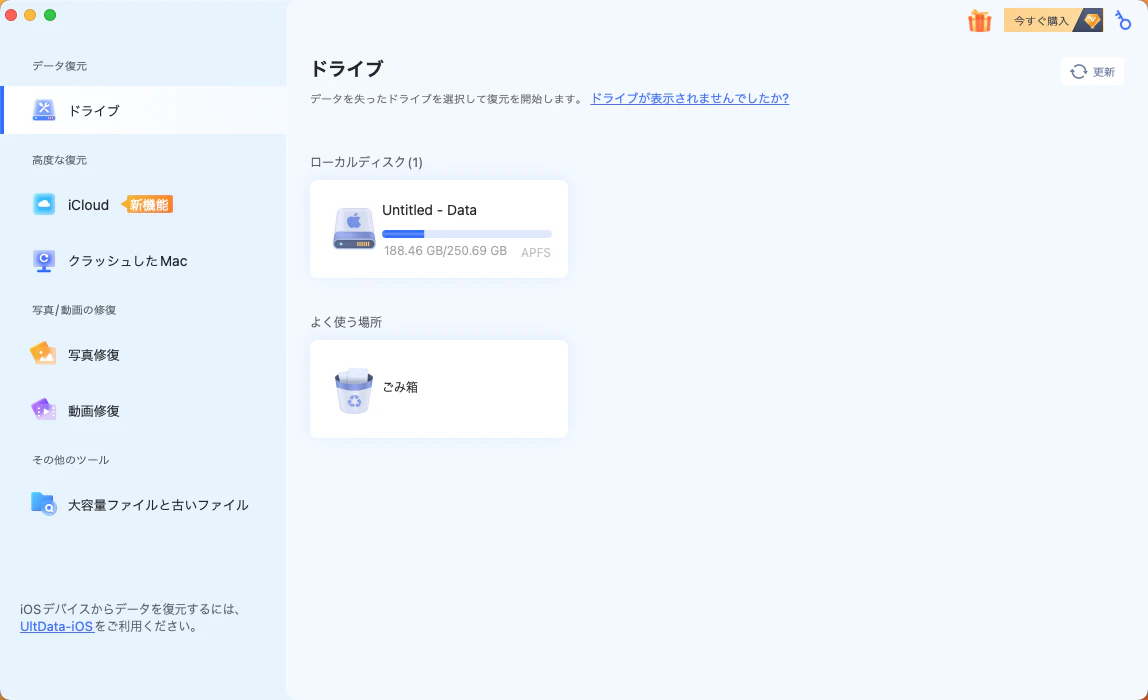Click the ドライブ sidebar icon

(x=44, y=110)
